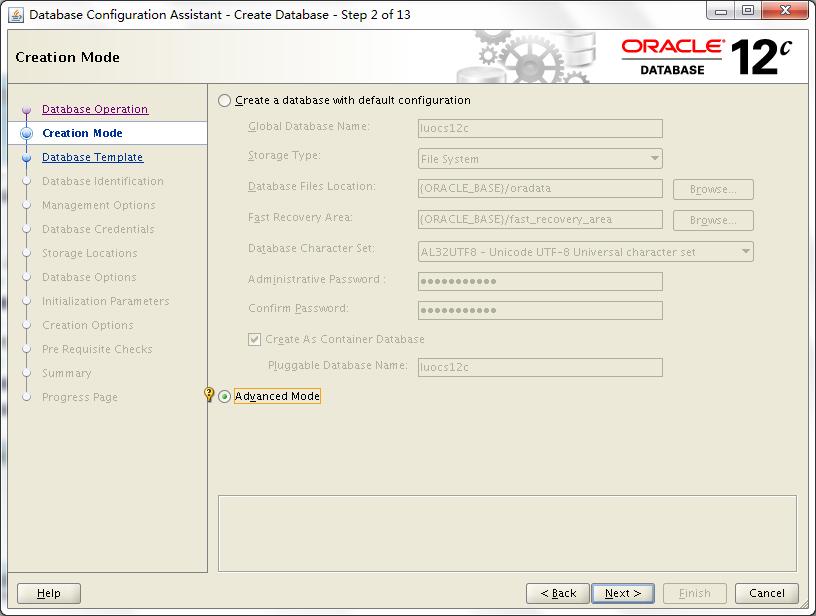Open the Database Template step link

coord(93,157)
